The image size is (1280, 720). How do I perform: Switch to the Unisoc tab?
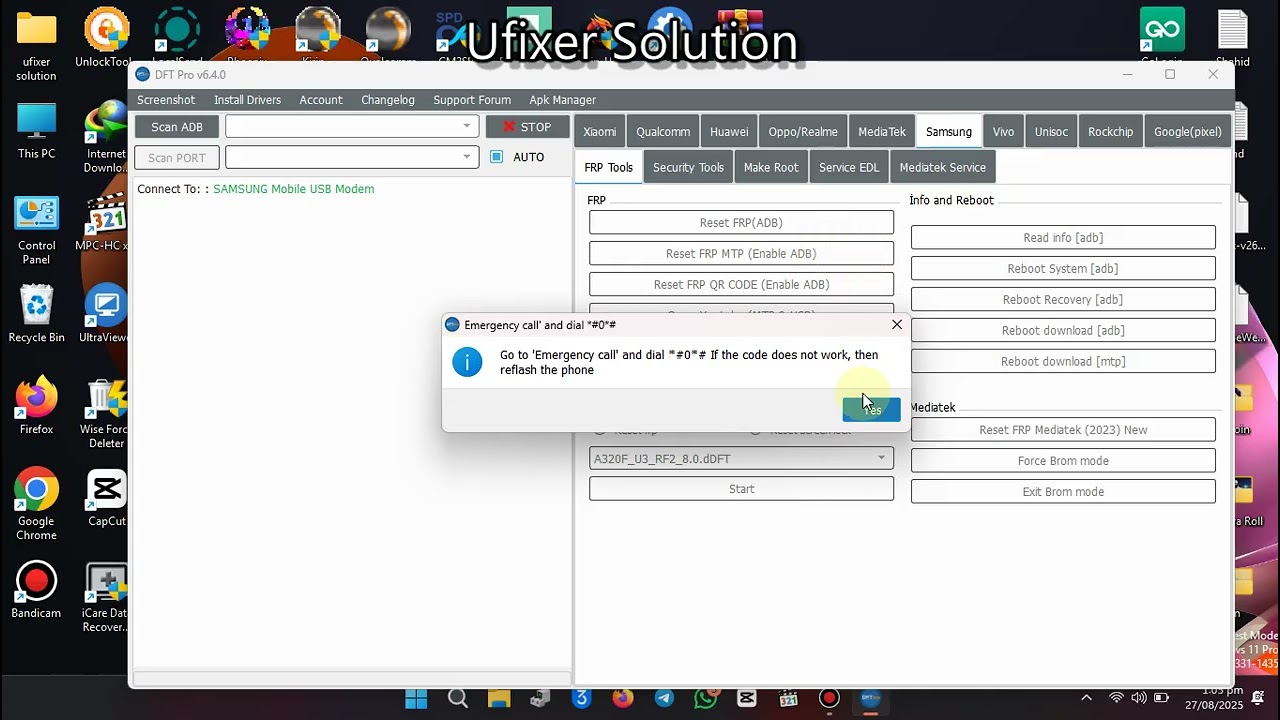(1051, 132)
